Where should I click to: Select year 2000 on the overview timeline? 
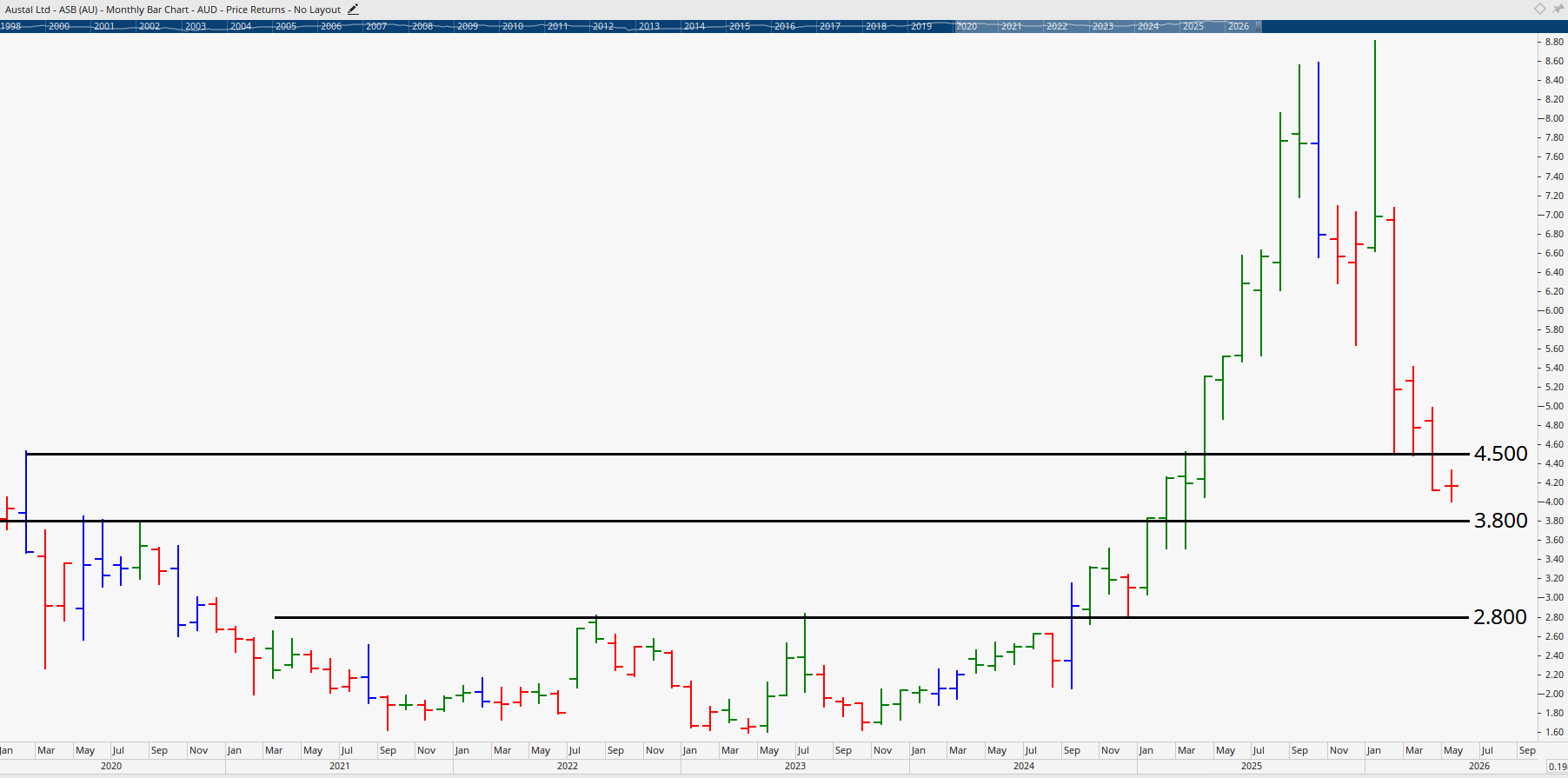pyautogui.click(x=59, y=26)
